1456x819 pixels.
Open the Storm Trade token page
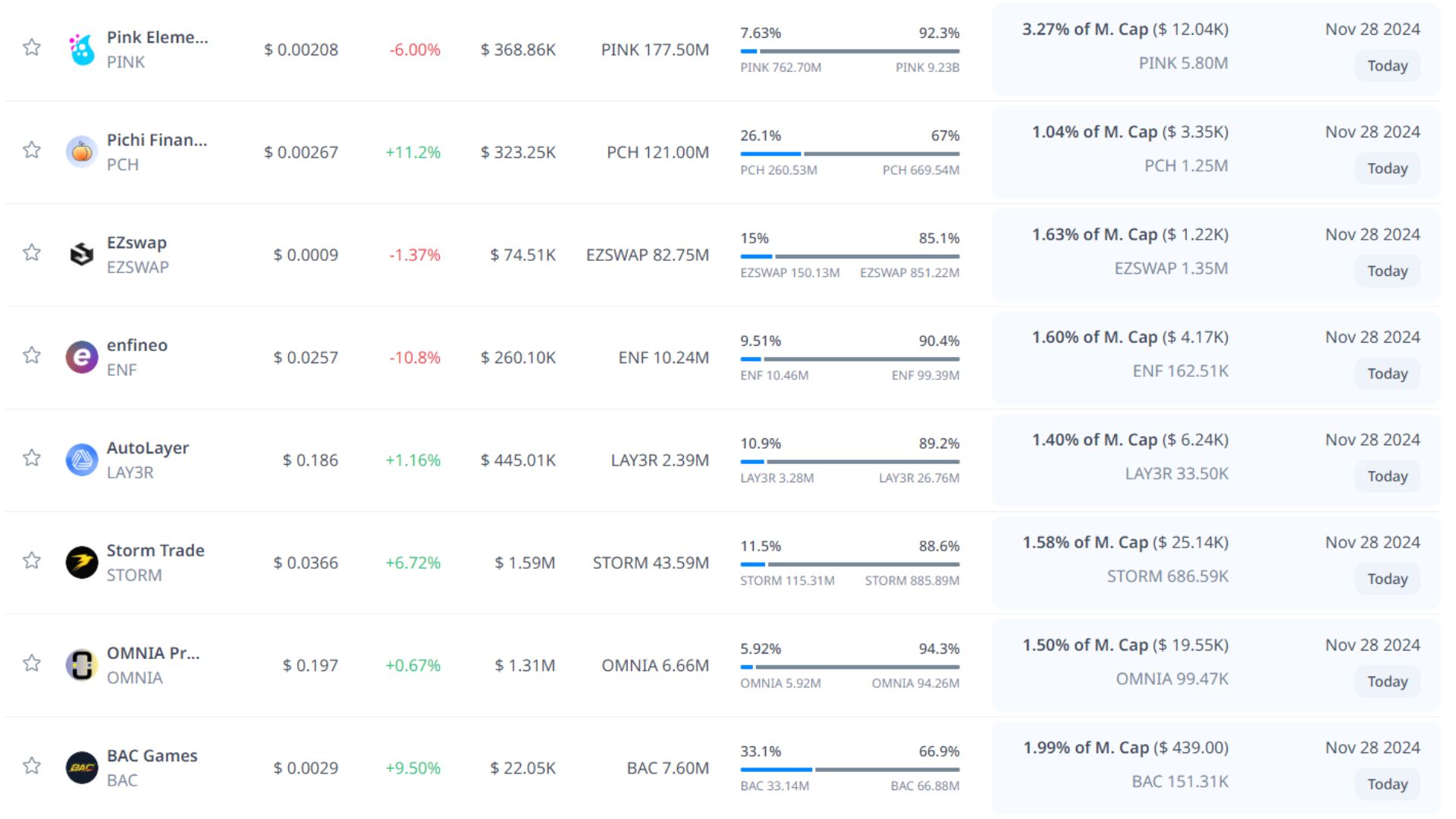point(155,551)
